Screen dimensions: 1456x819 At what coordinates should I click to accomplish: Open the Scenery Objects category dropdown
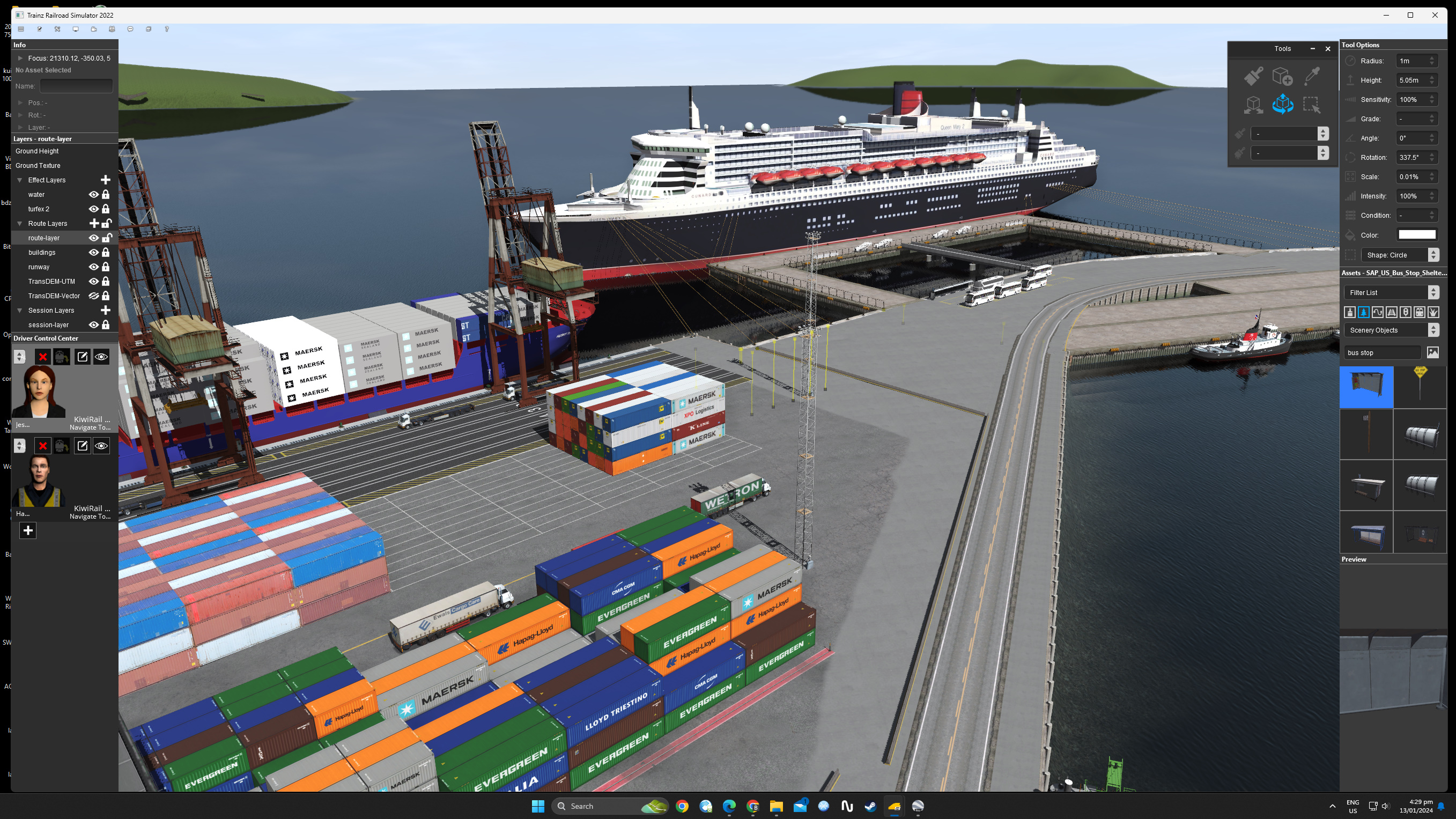[x=1391, y=330]
